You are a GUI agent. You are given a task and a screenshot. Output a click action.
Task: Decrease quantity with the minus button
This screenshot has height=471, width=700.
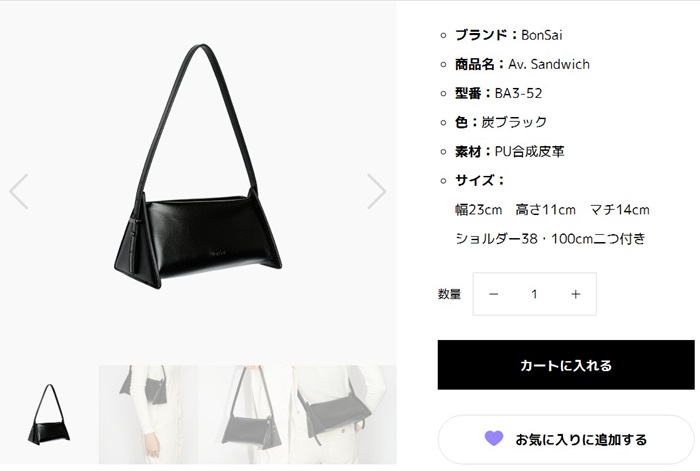[493, 294]
